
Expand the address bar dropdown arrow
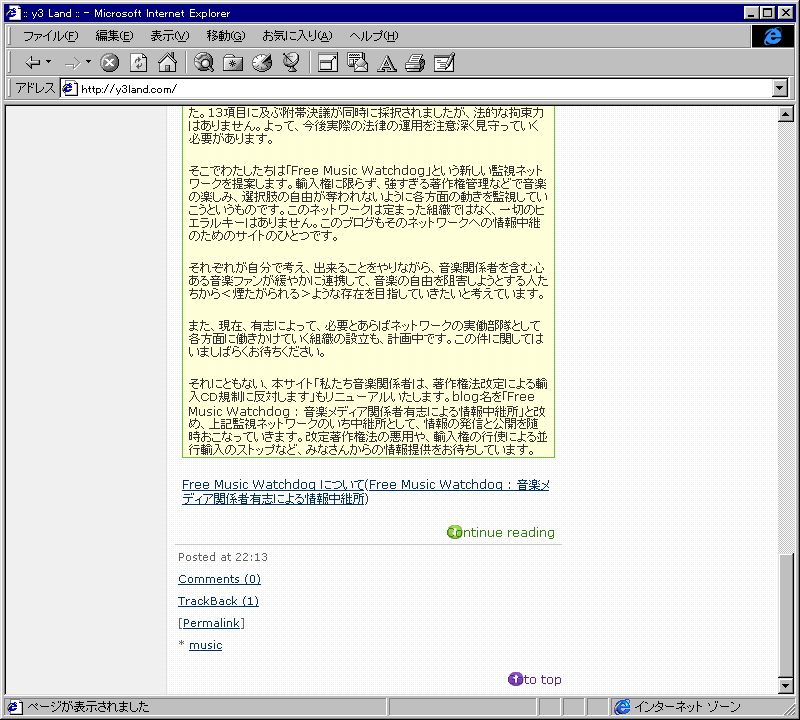780,89
